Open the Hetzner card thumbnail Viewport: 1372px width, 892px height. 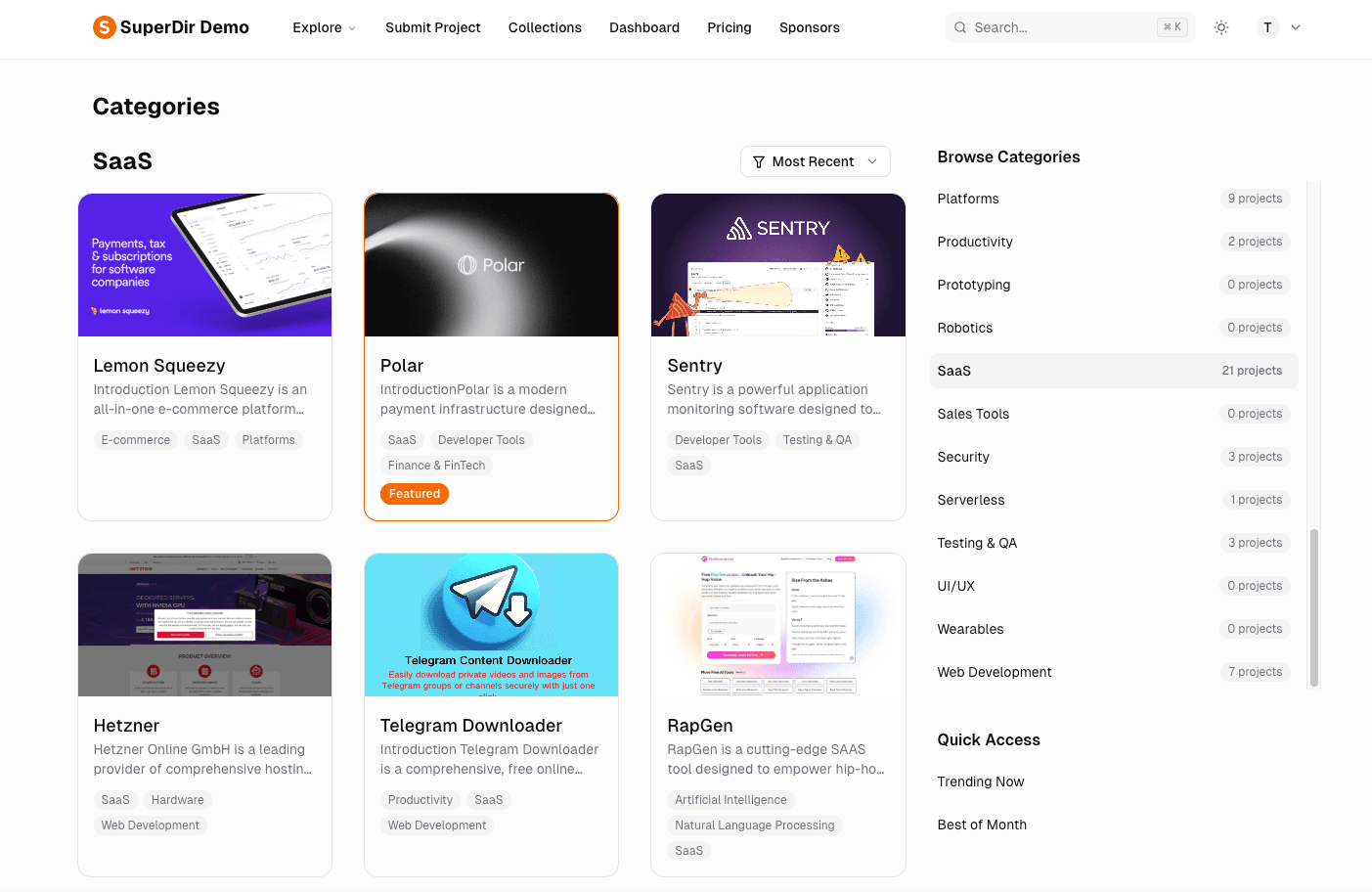point(205,625)
